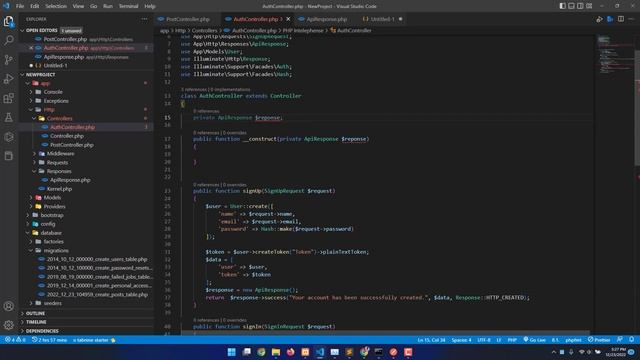Open the Explorer panel three-dots menu
The image size is (640, 360).
144,19
